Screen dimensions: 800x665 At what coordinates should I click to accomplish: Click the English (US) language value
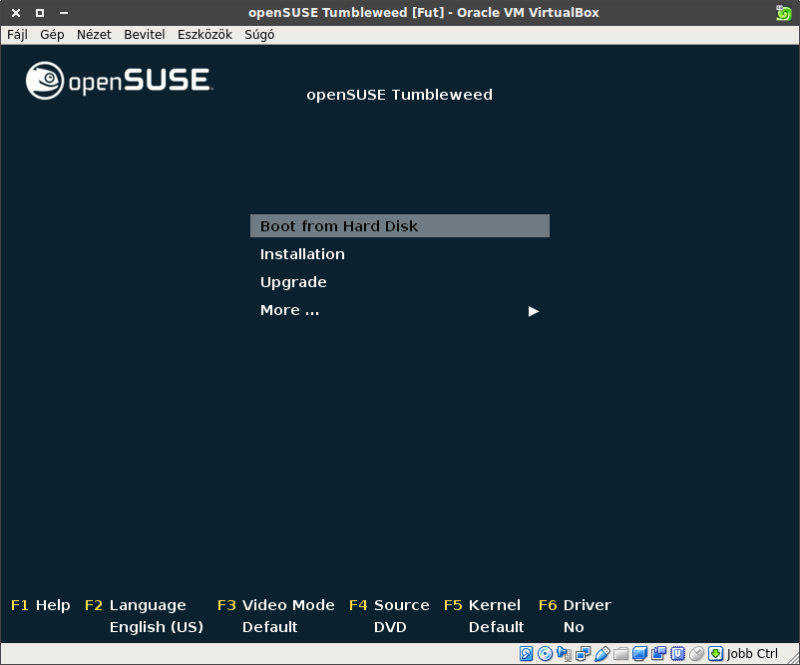pyautogui.click(x=156, y=627)
